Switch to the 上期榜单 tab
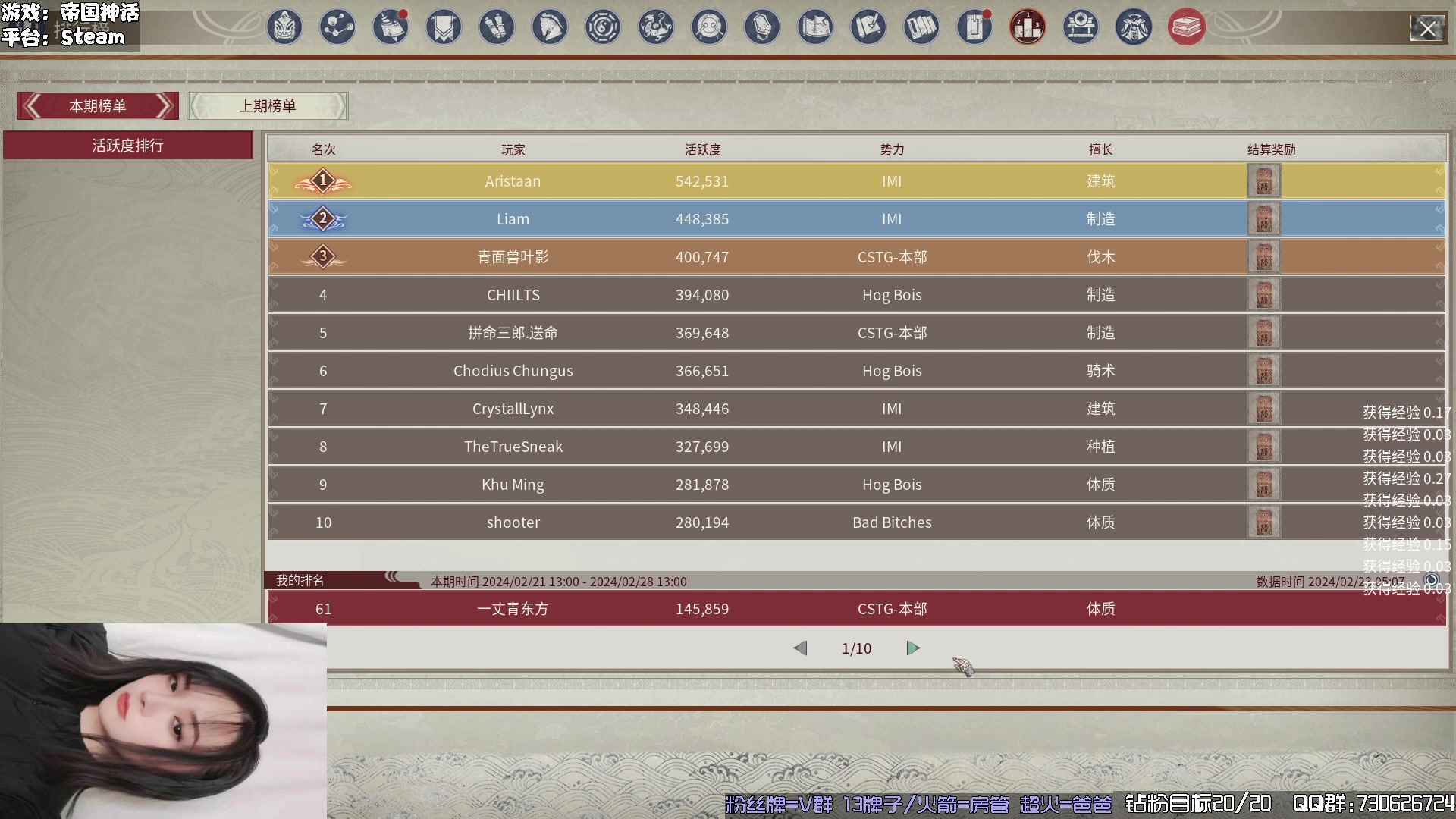The width and height of the screenshot is (1456, 819). (268, 106)
